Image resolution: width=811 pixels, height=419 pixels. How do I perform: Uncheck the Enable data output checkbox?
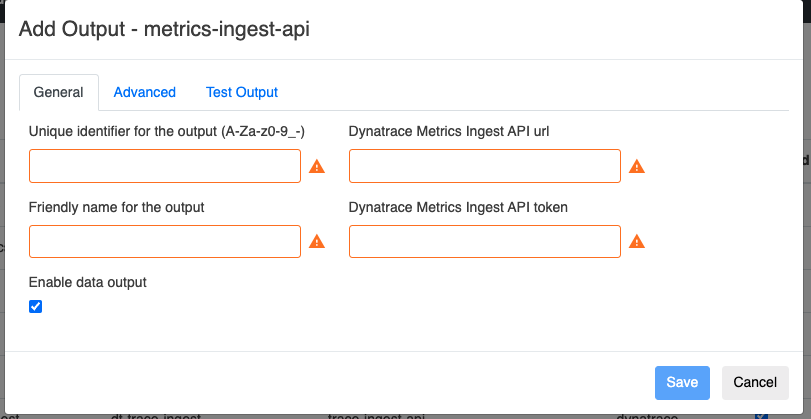pos(36,307)
